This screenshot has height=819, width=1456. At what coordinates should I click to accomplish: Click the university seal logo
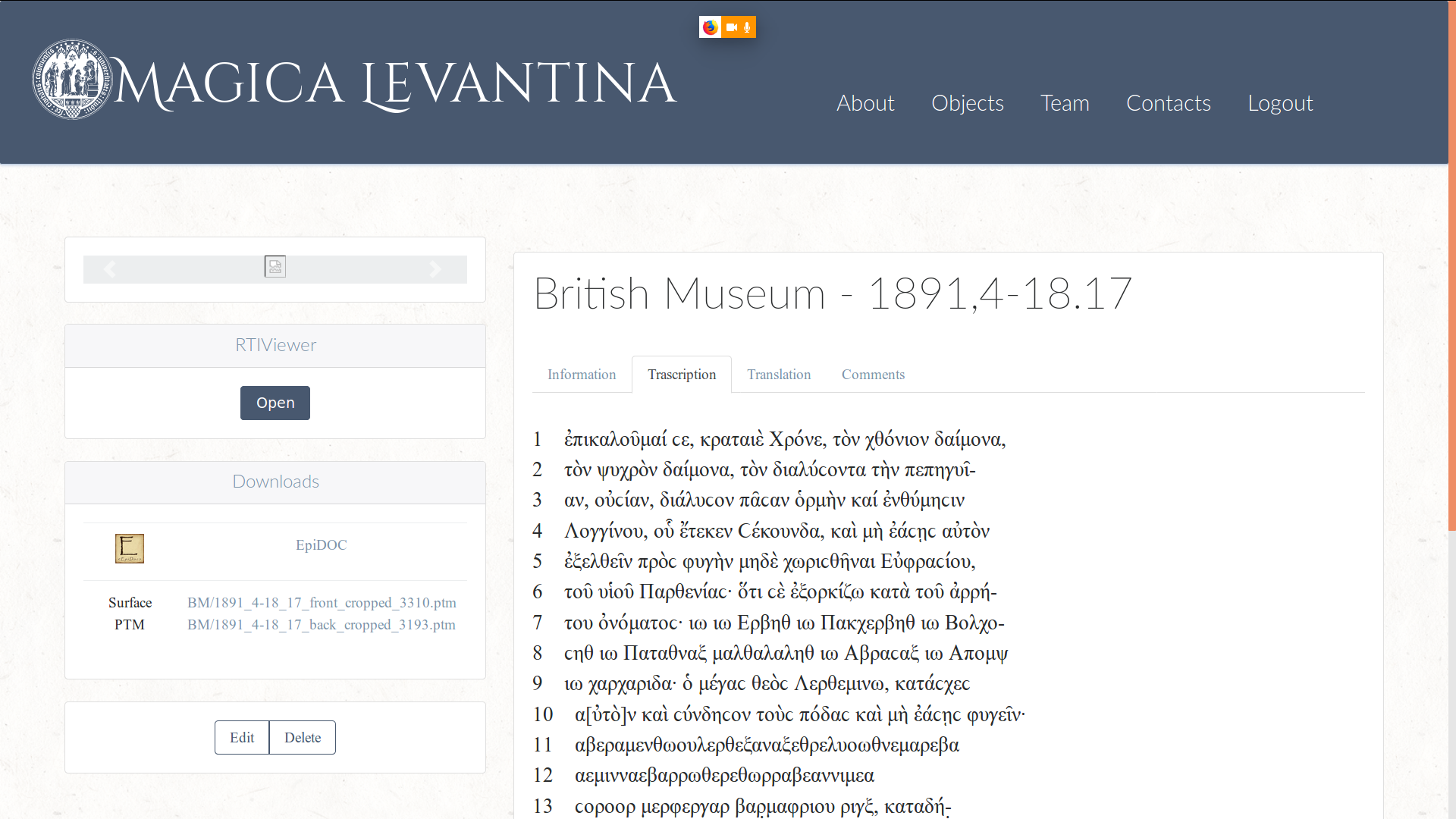[72, 80]
